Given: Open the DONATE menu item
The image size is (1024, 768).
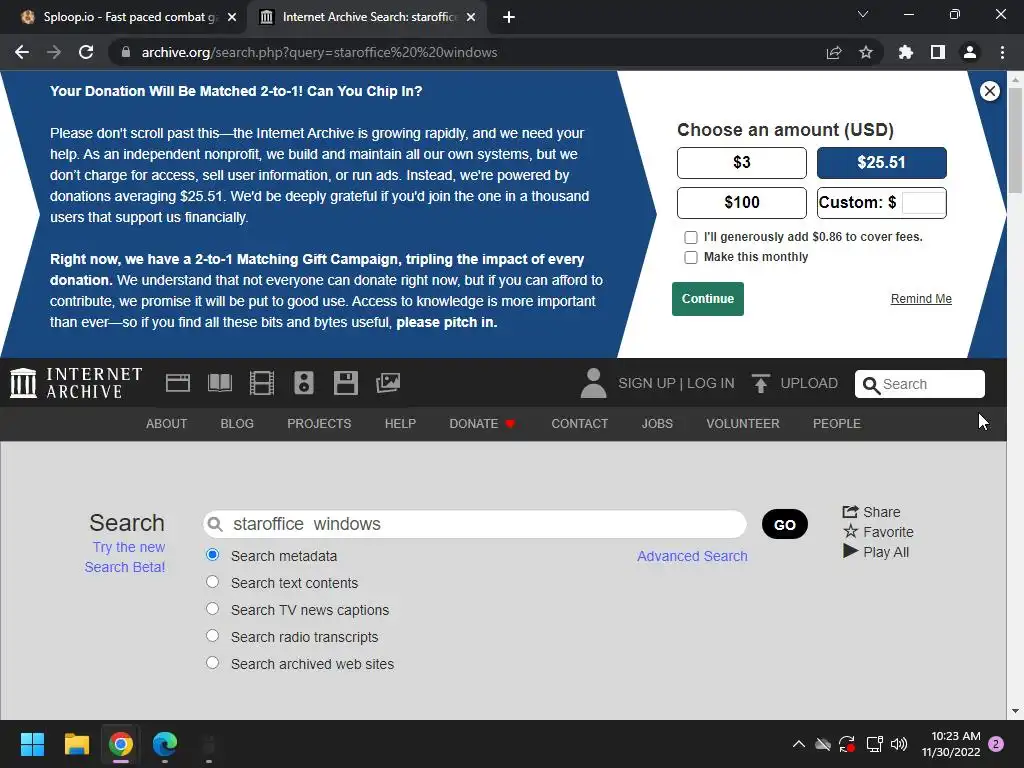Looking at the screenshot, I should 482,424.
